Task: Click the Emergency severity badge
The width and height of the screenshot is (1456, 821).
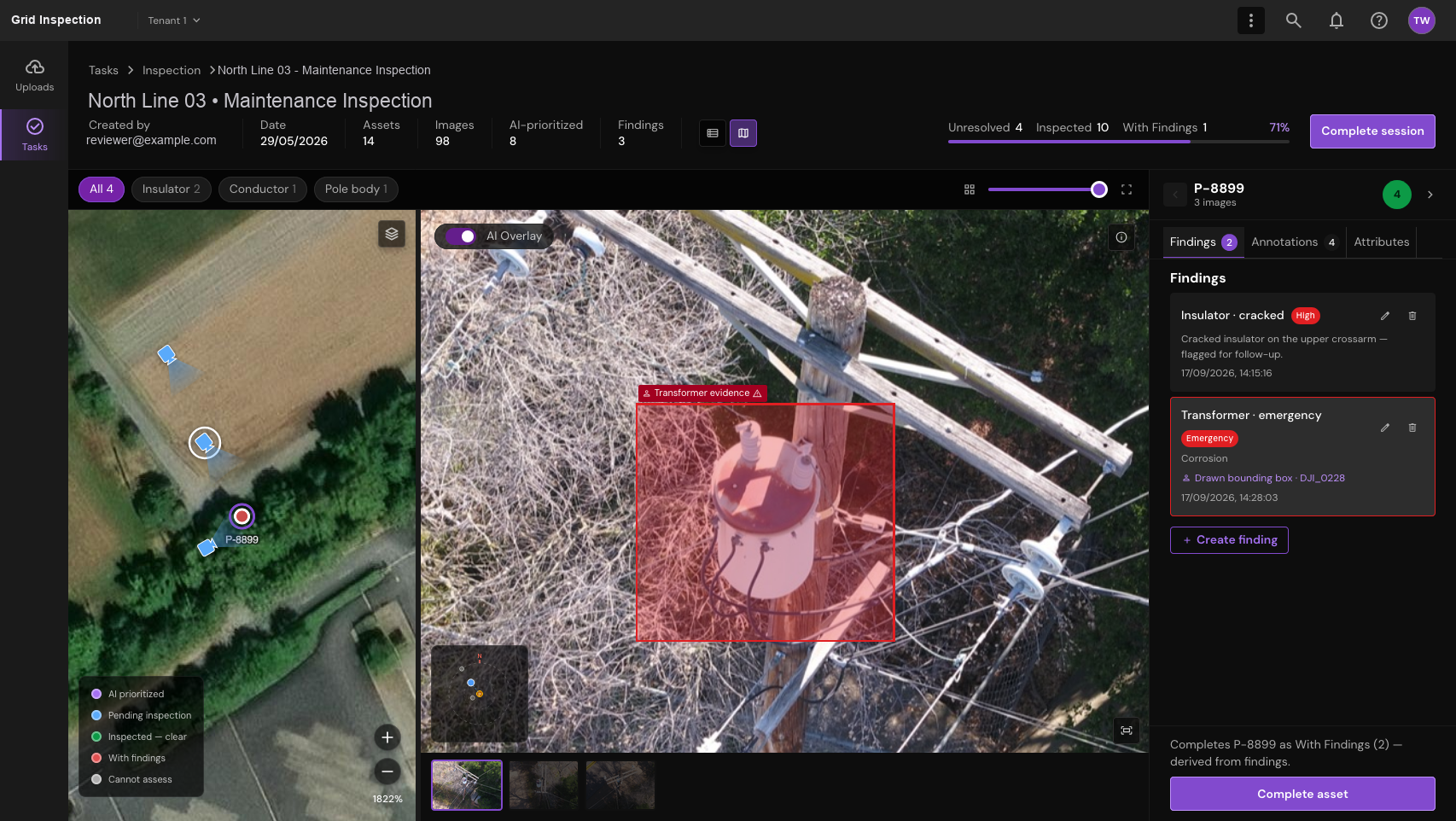Action: (1209, 439)
